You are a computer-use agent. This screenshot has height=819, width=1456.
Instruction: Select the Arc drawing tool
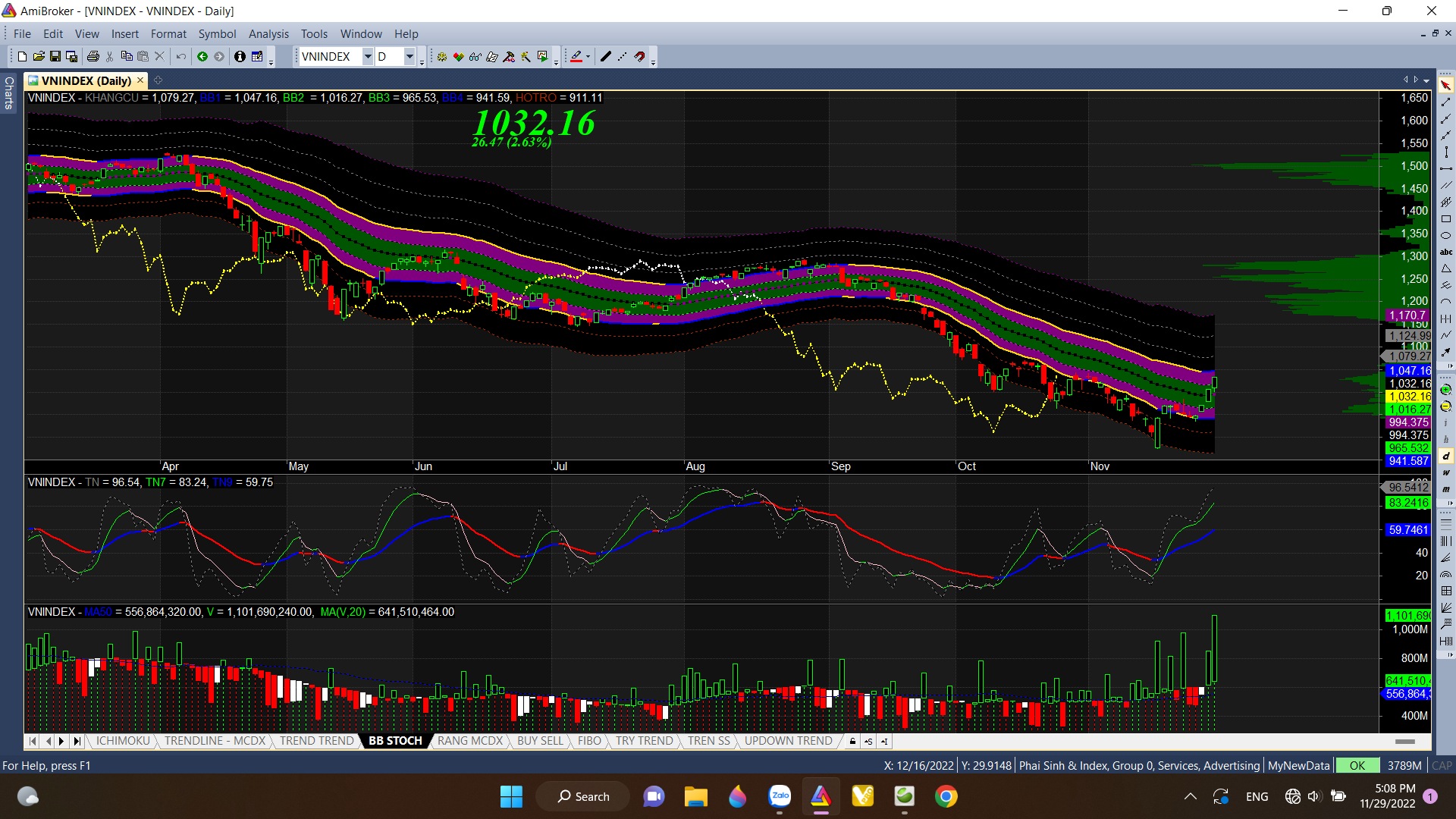pos(1446,301)
